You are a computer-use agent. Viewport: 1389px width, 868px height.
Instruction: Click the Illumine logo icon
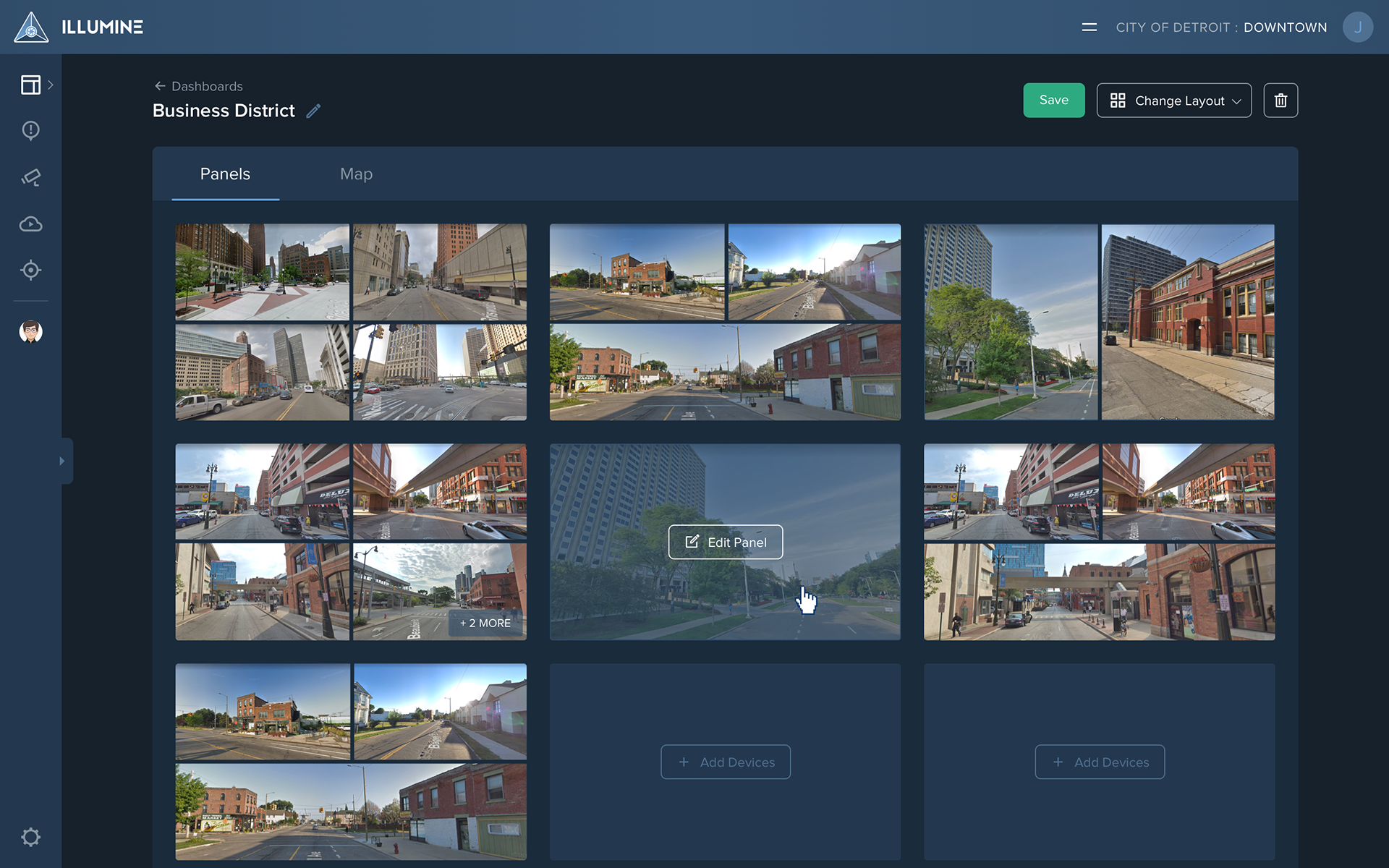point(31,27)
